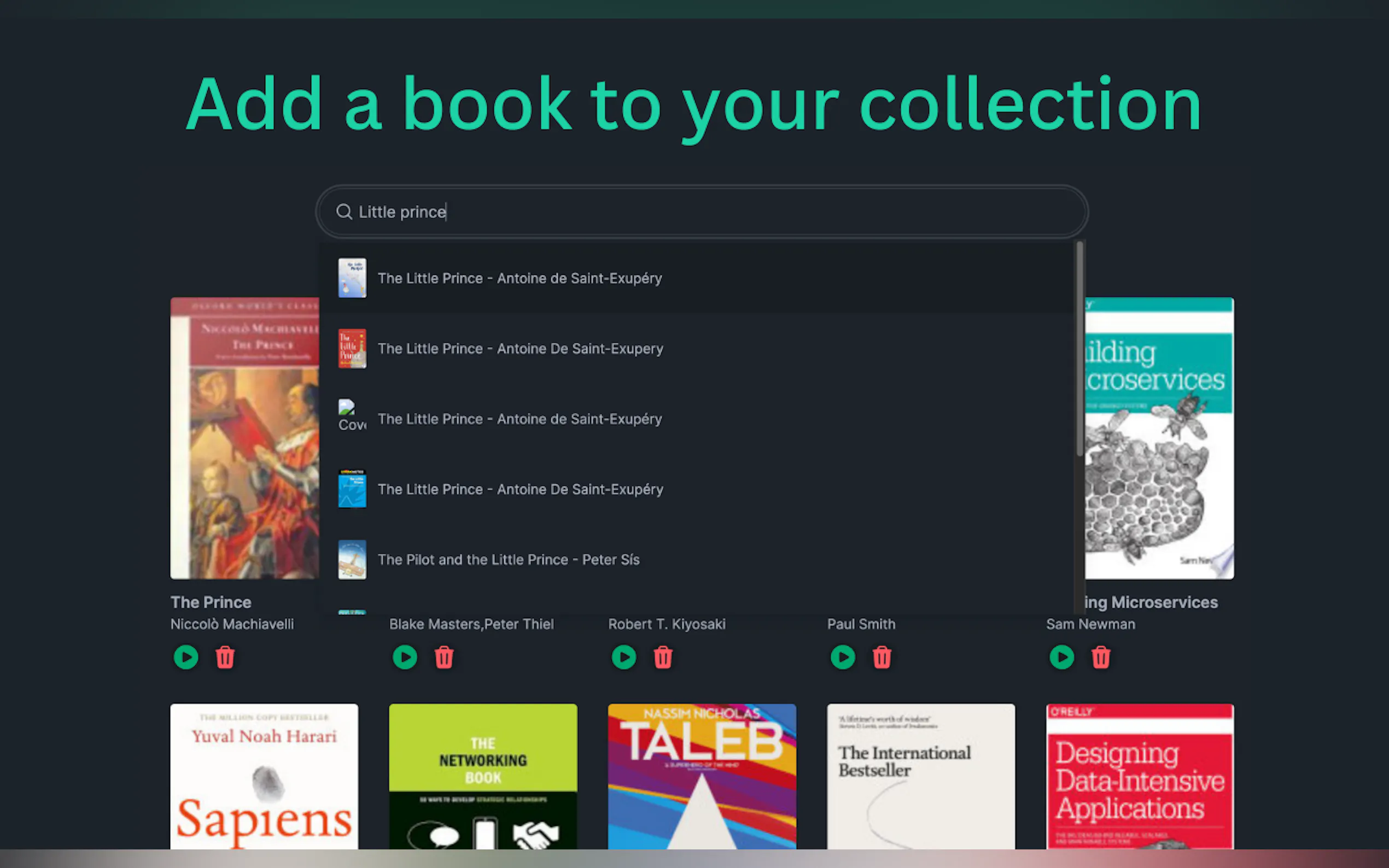
Task: Play Robert T. Kiyosaki's book
Action: pos(623,658)
